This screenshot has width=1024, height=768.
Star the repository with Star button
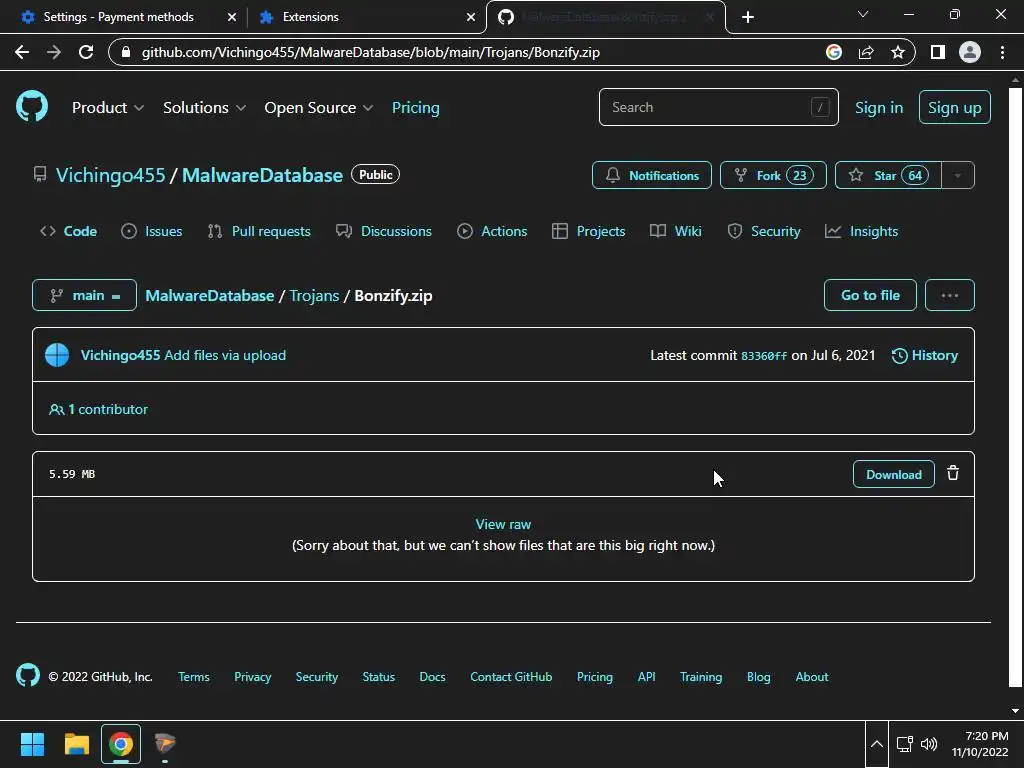pos(888,175)
